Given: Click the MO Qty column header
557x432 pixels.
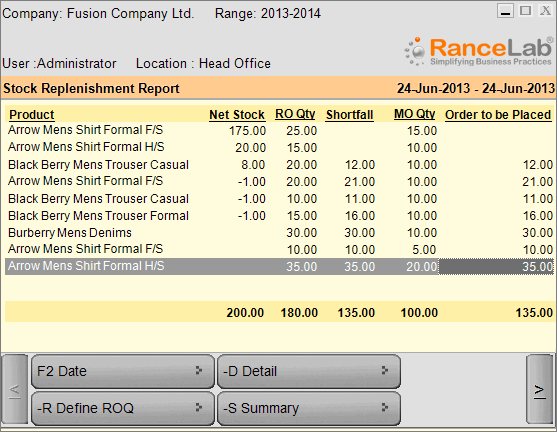Looking at the screenshot, I should click(x=415, y=114).
